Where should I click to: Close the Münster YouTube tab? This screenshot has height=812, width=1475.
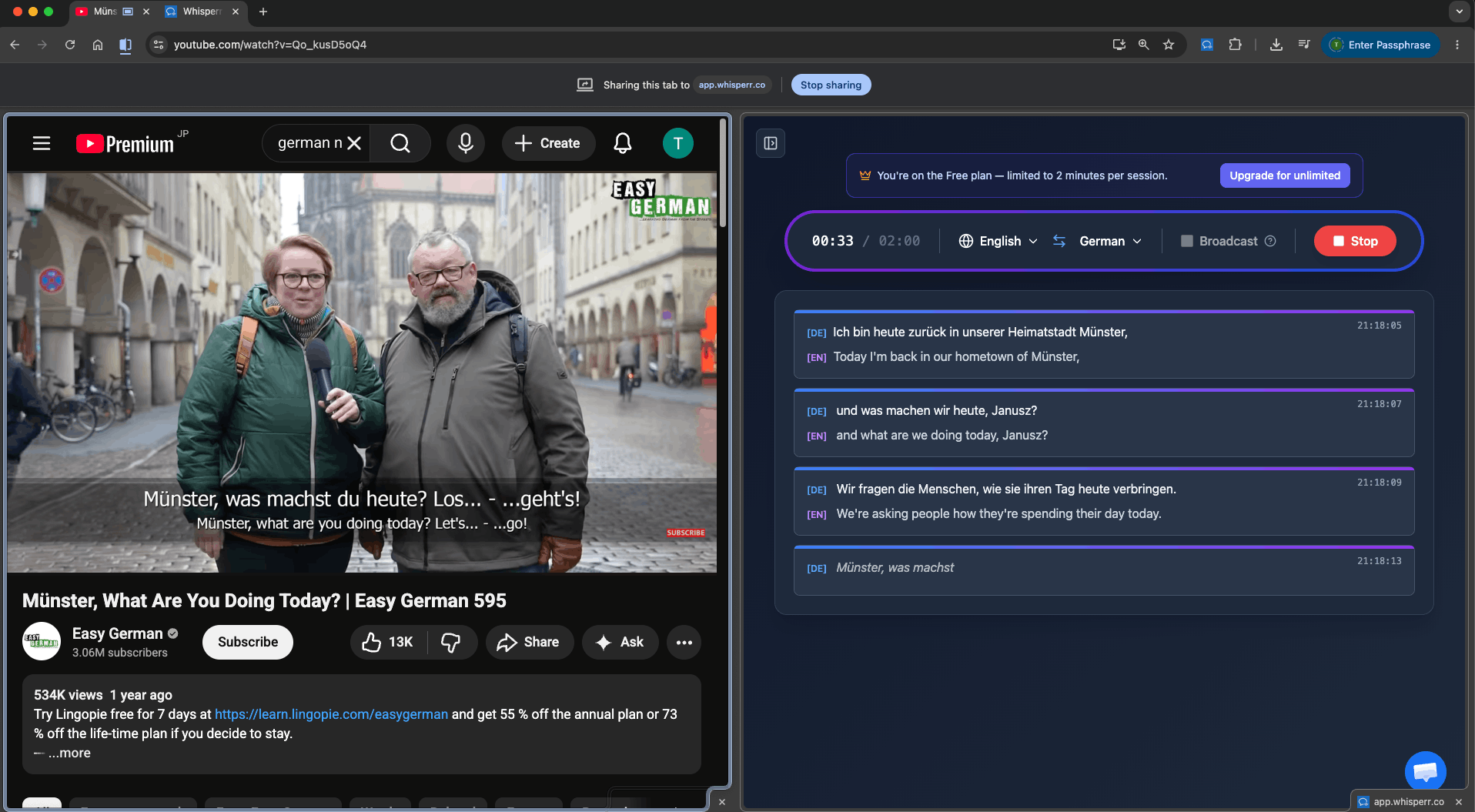coord(146,12)
